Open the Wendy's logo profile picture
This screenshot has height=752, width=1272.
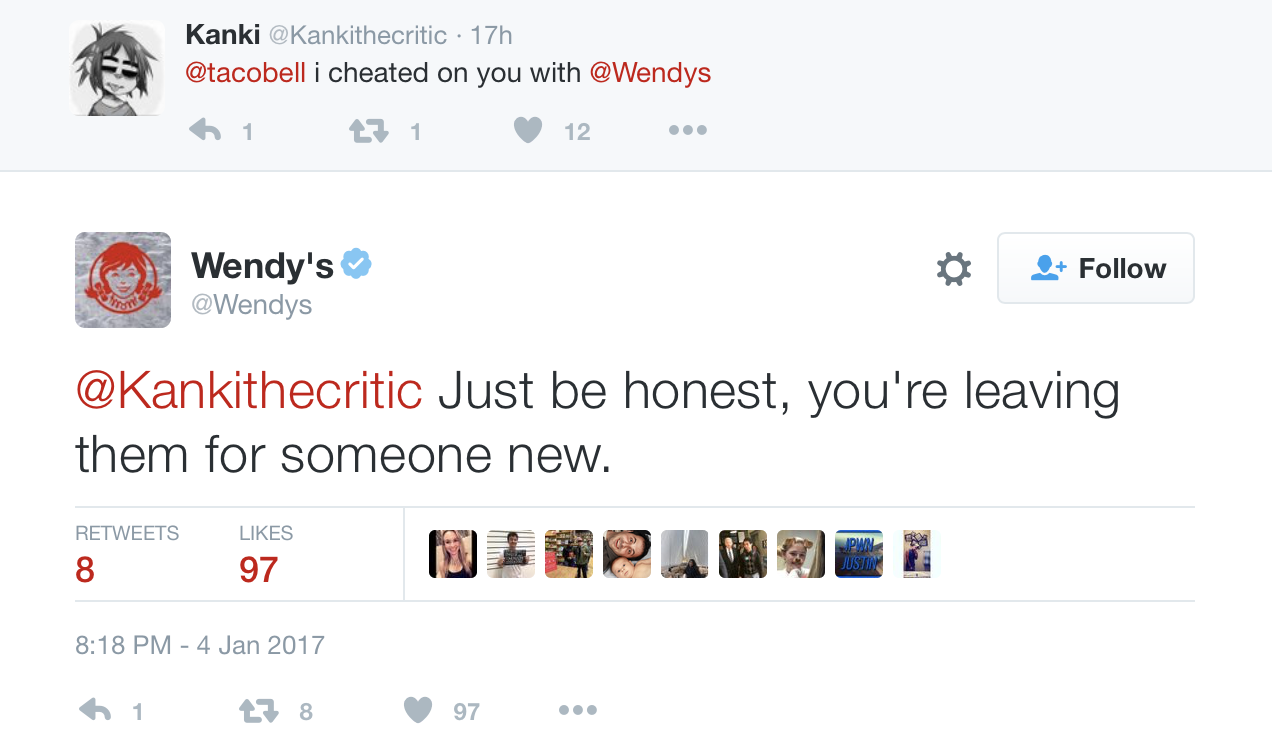123,280
